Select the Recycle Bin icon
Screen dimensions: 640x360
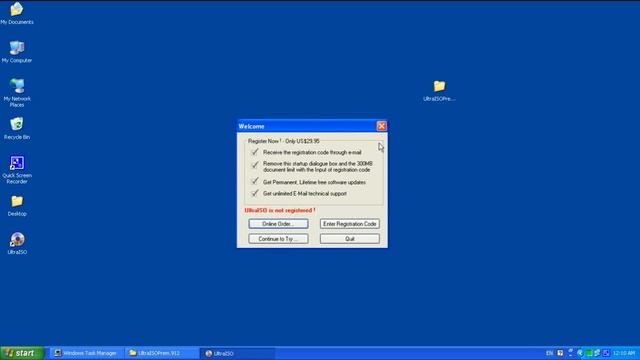17,129
